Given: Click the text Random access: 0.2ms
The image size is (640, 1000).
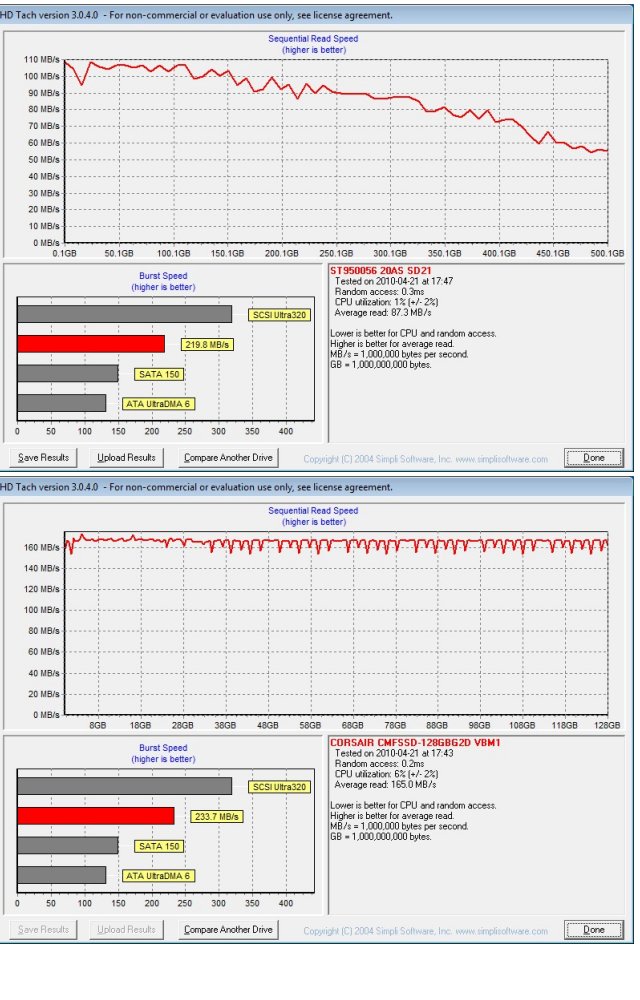Looking at the screenshot, I should tap(379, 763).
